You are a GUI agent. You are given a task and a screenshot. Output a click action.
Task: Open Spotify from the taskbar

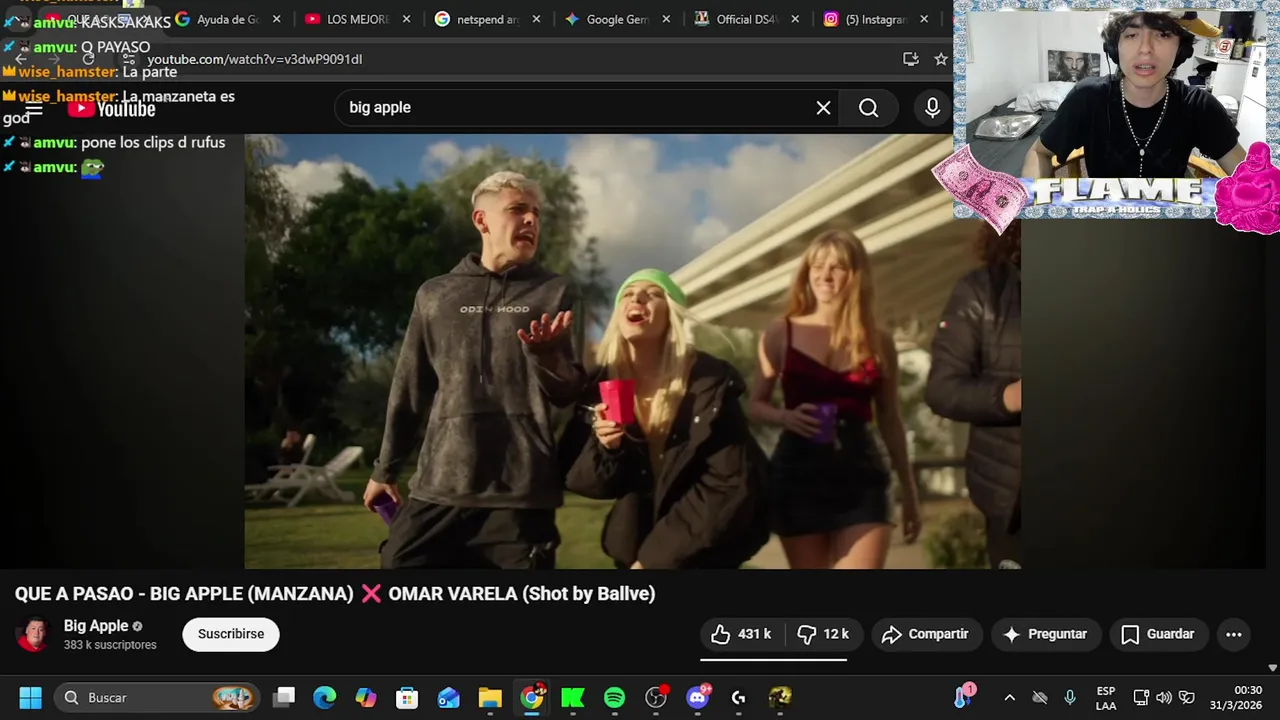[x=614, y=698]
